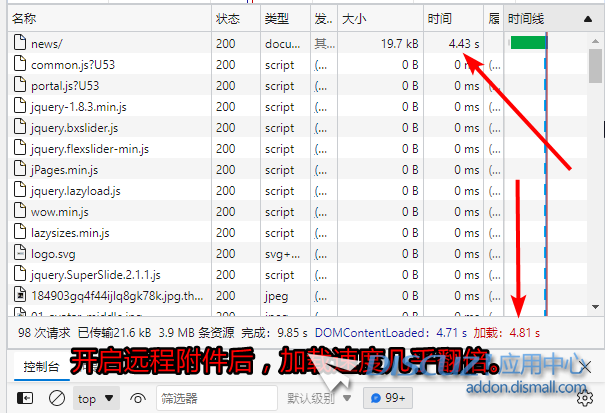The width and height of the screenshot is (605, 413).
Task: Toggle the console sidebar panel icon
Action: click(25, 398)
